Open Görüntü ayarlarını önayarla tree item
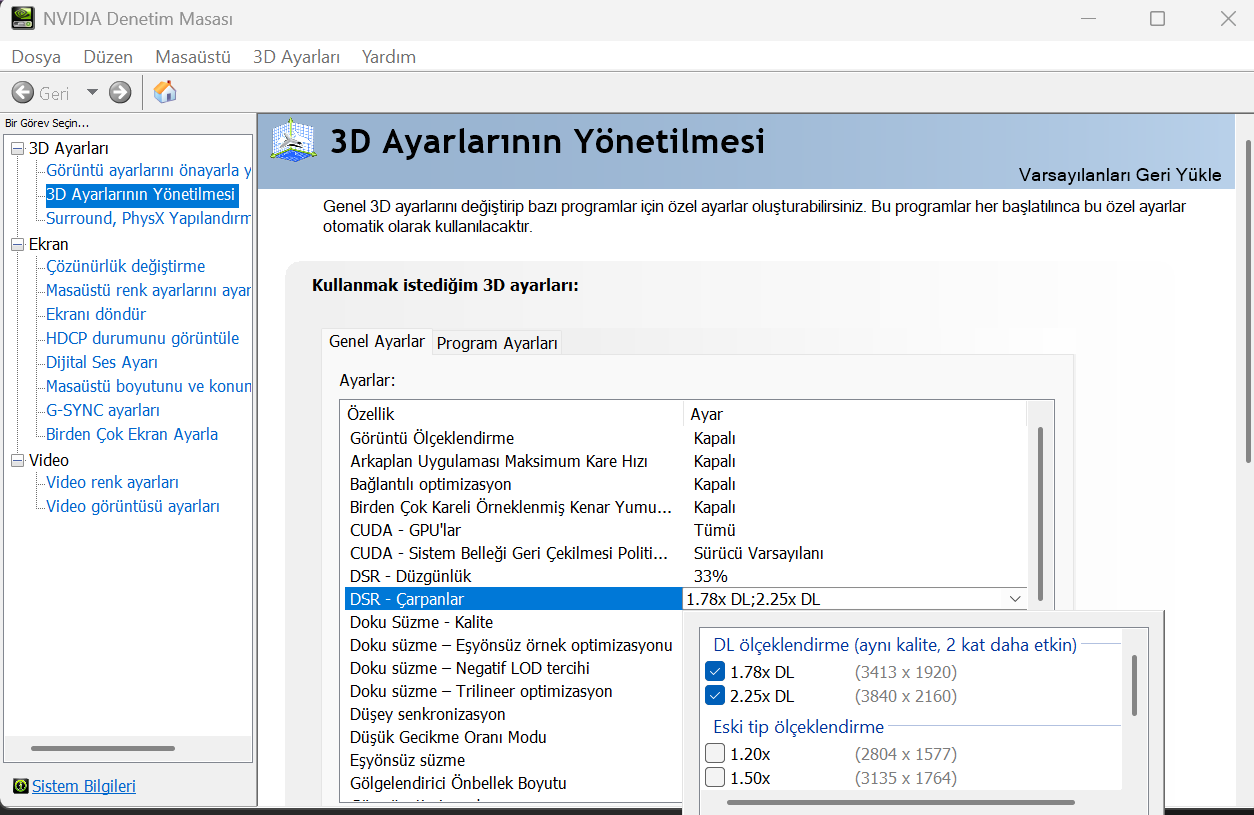The width and height of the screenshot is (1254, 815). point(149,170)
